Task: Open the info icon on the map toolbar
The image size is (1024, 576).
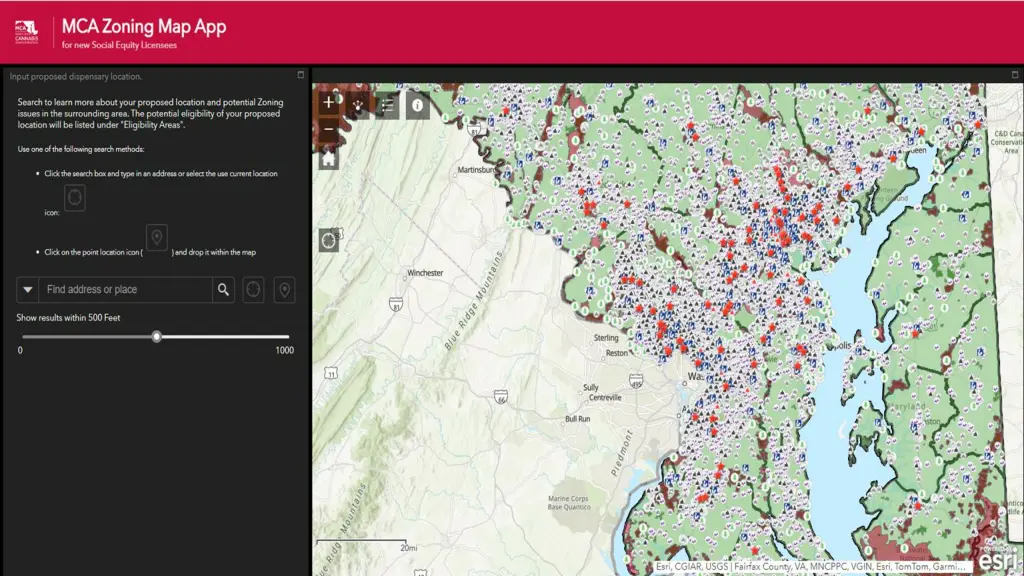Action: pyautogui.click(x=417, y=105)
